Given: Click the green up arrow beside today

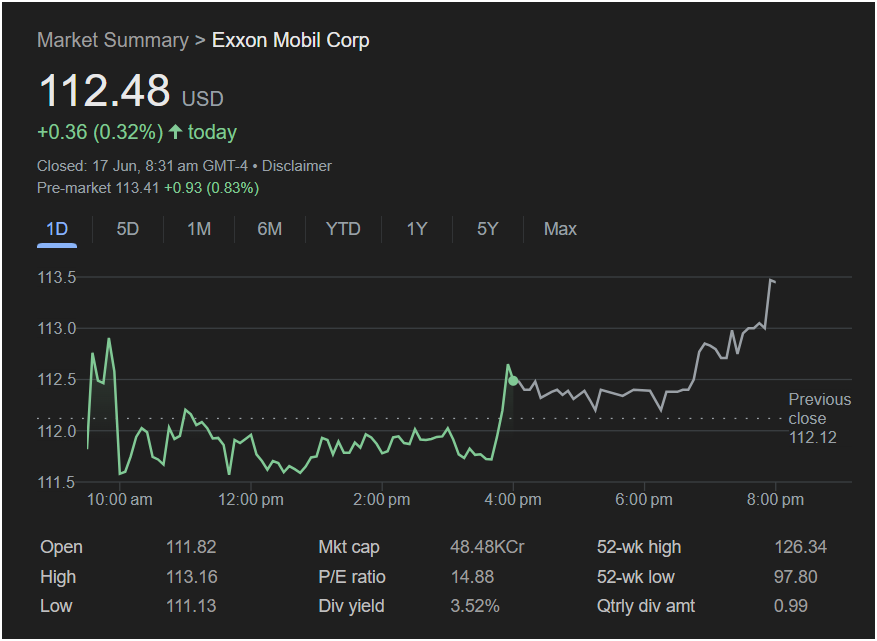Looking at the screenshot, I should [176, 132].
